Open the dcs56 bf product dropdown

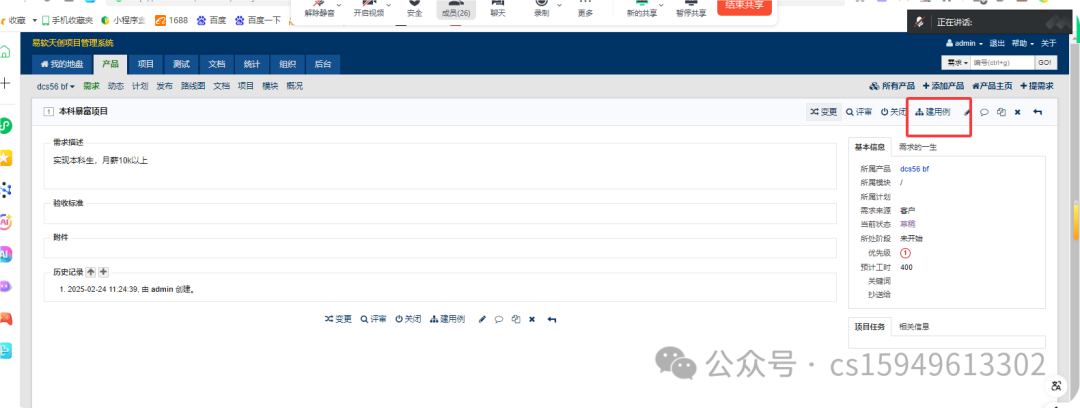click(56, 86)
